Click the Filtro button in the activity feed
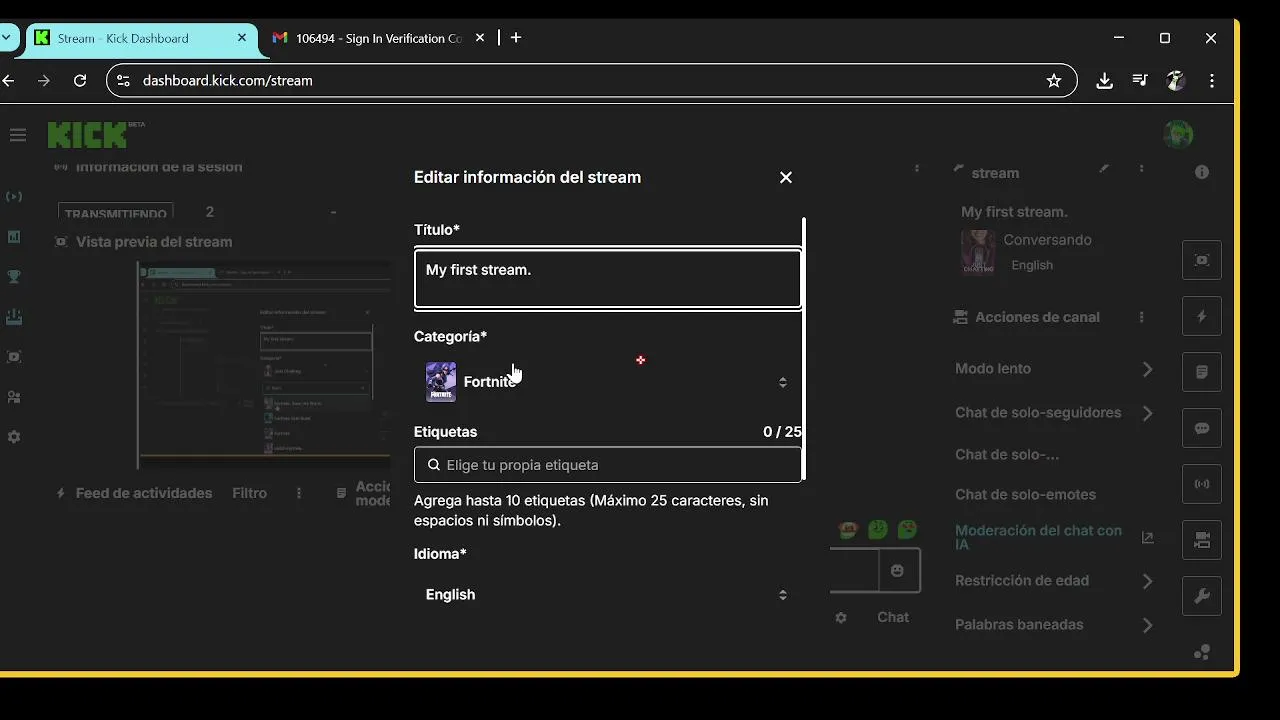The height and width of the screenshot is (720, 1280). pos(249,493)
